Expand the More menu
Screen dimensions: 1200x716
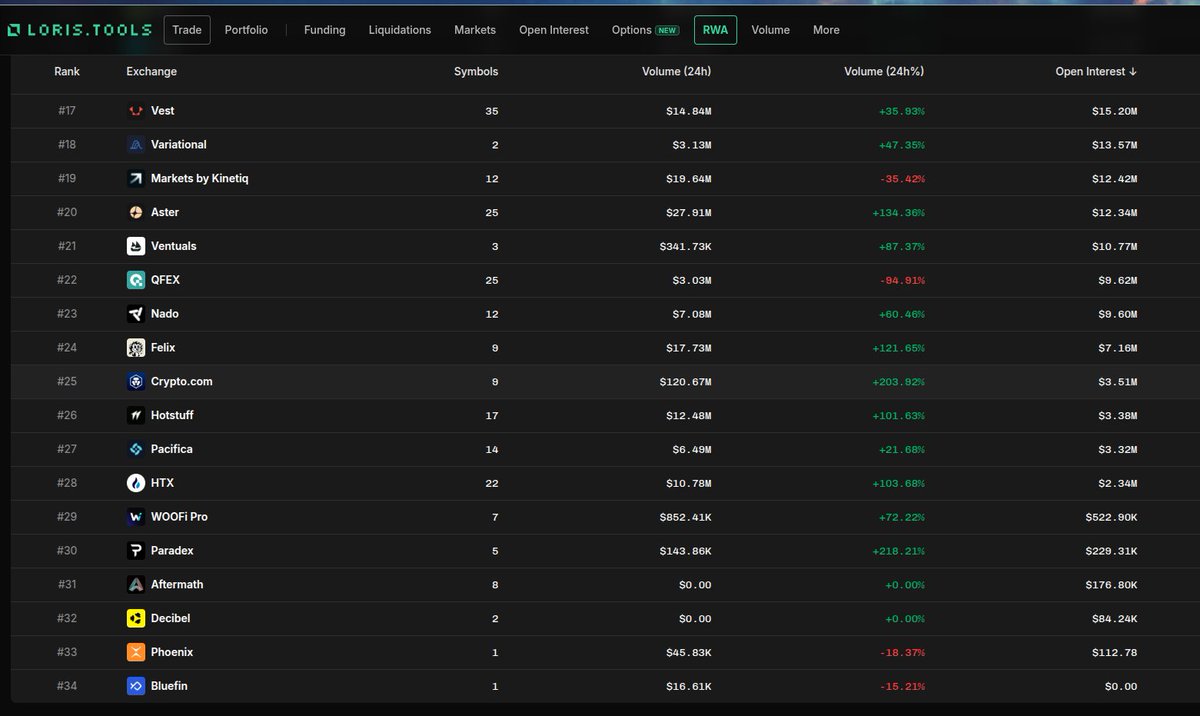tap(826, 30)
